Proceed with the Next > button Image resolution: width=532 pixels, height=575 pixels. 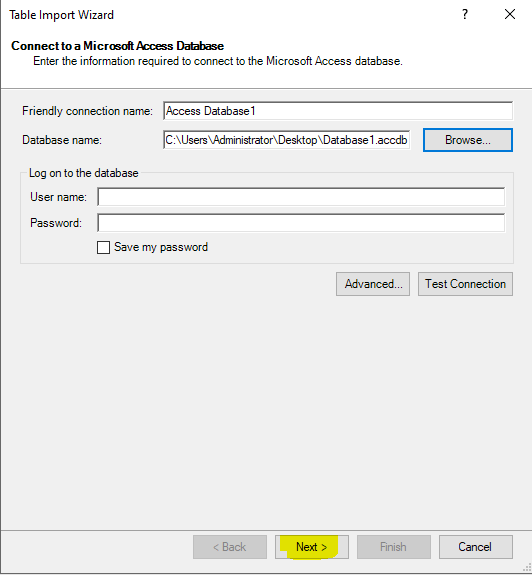click(x=312, y=547)
